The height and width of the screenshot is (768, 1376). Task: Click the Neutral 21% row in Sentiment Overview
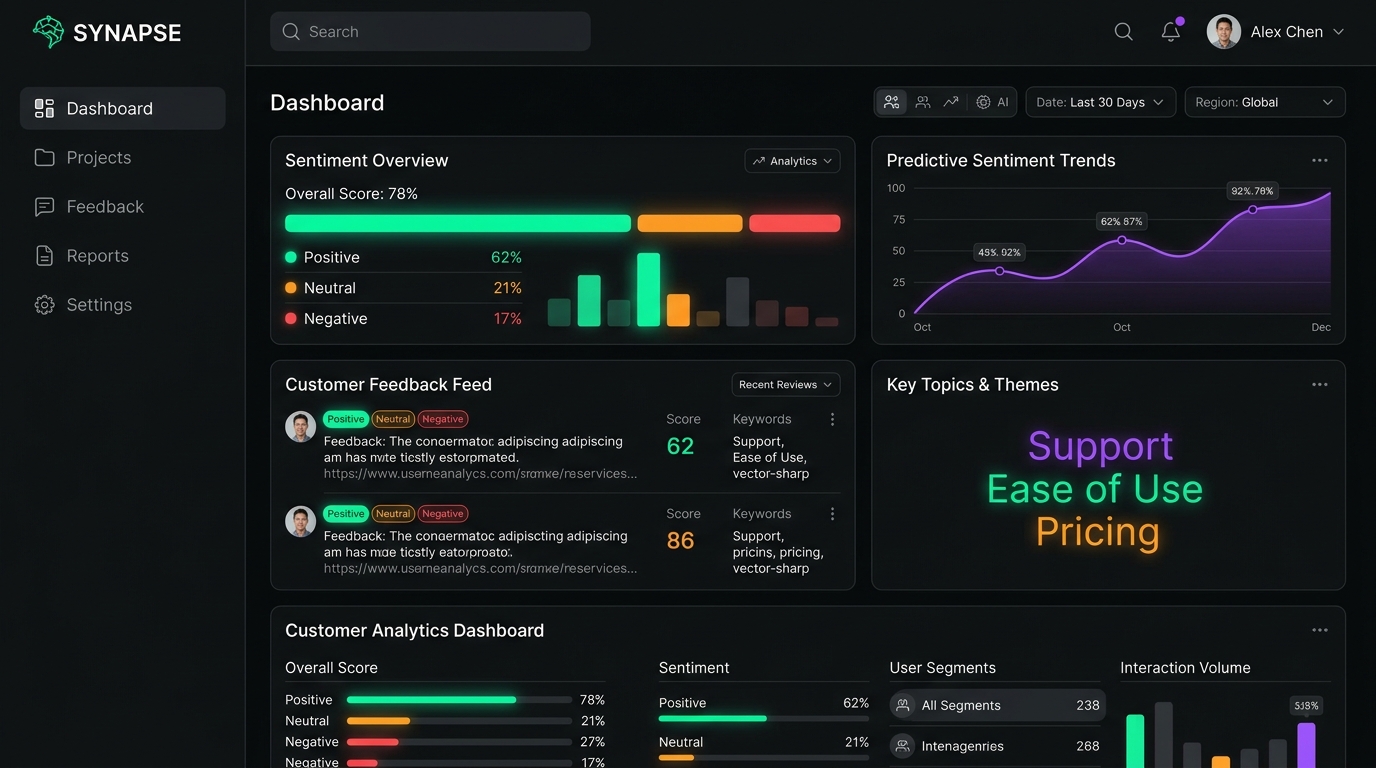tap(403, 288)
